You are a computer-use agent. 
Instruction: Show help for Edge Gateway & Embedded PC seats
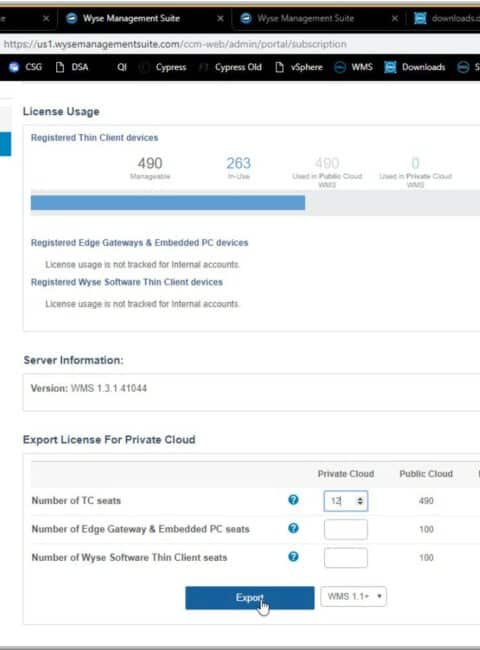293,528
